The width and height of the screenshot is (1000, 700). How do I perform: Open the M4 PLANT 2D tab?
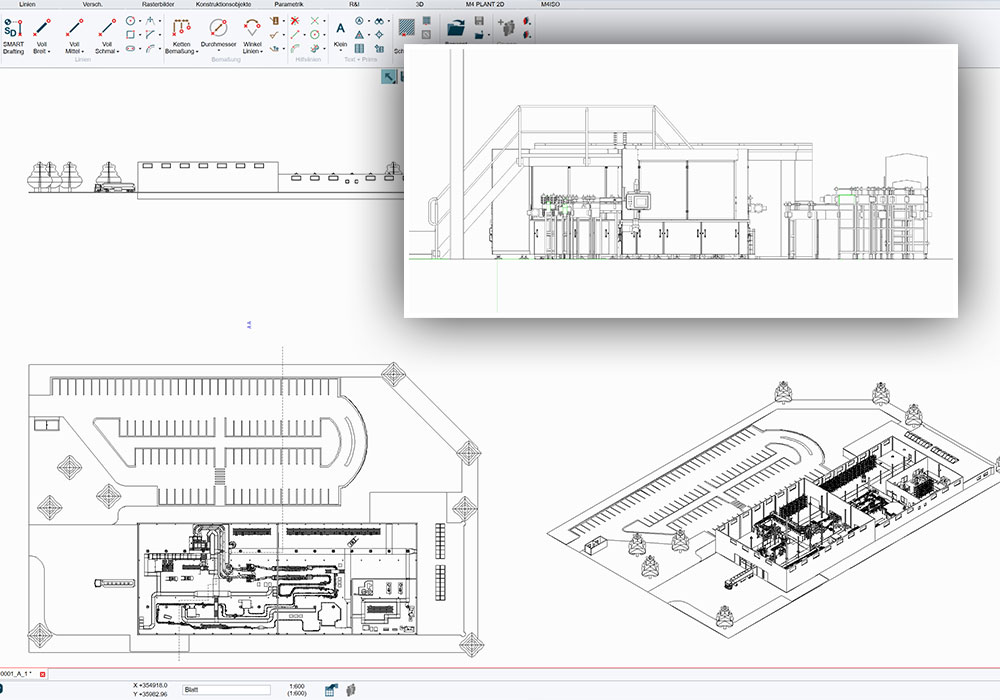[x=485, y=4]
